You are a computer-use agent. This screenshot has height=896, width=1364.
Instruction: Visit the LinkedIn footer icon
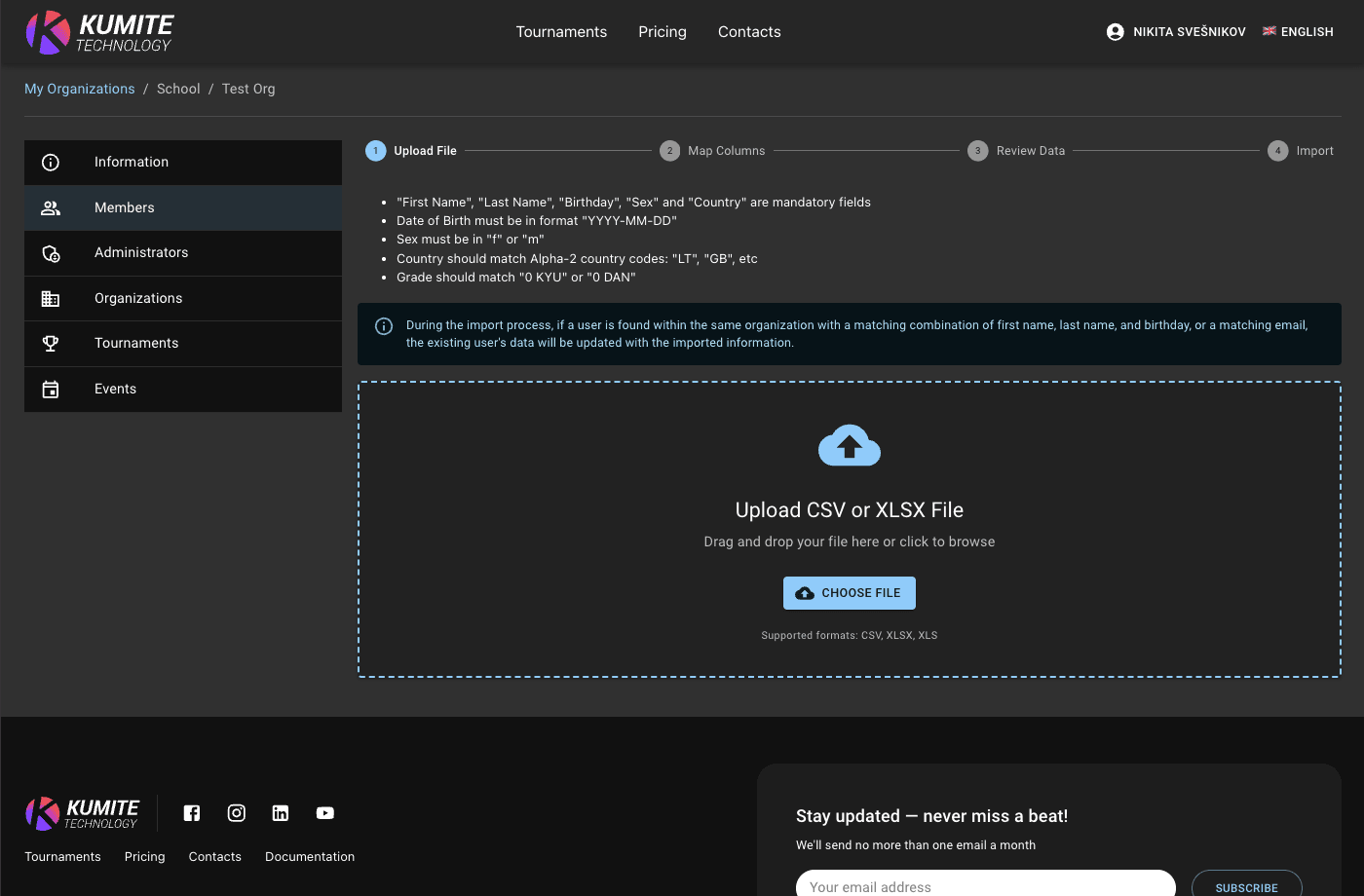pyautogui.click(x=281, y=813)
